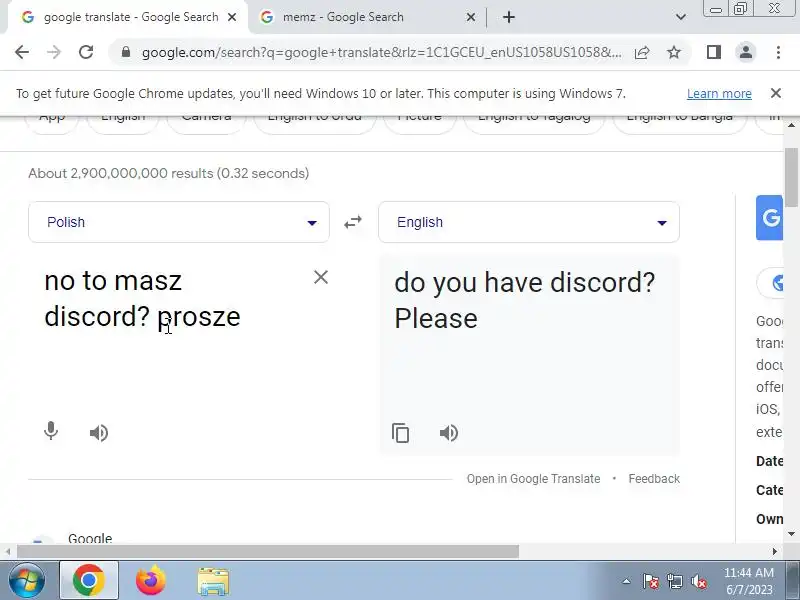800x600 pixels.
Task: Toggle the browser side panel
Action: tap(714, 52)
